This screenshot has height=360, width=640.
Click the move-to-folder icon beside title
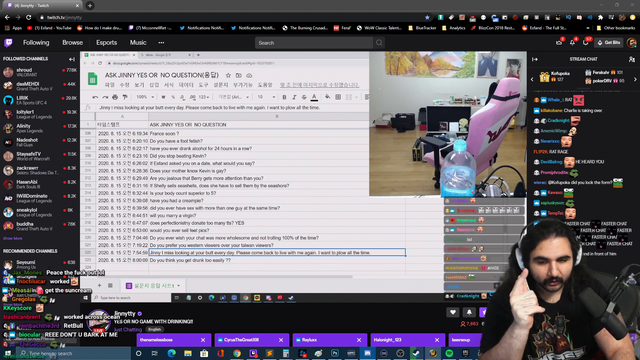tap(239, 76)
